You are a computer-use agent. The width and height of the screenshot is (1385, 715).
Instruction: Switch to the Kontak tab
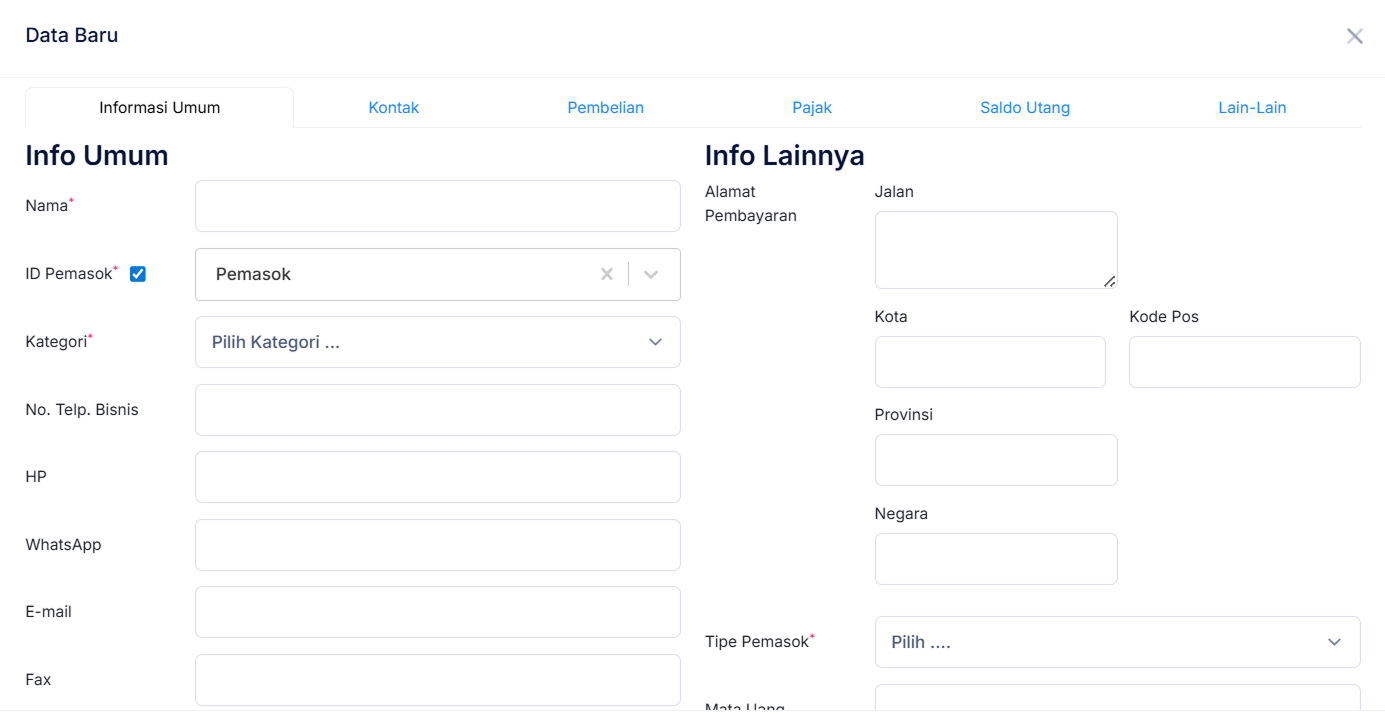click(x=393, y=108)
